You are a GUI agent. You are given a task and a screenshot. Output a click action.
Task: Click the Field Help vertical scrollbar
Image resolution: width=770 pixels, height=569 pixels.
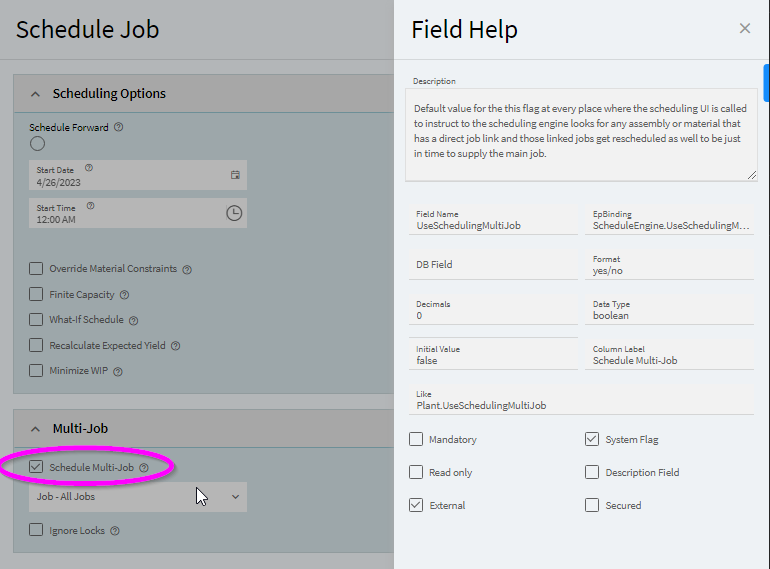[x=766, y=83]
